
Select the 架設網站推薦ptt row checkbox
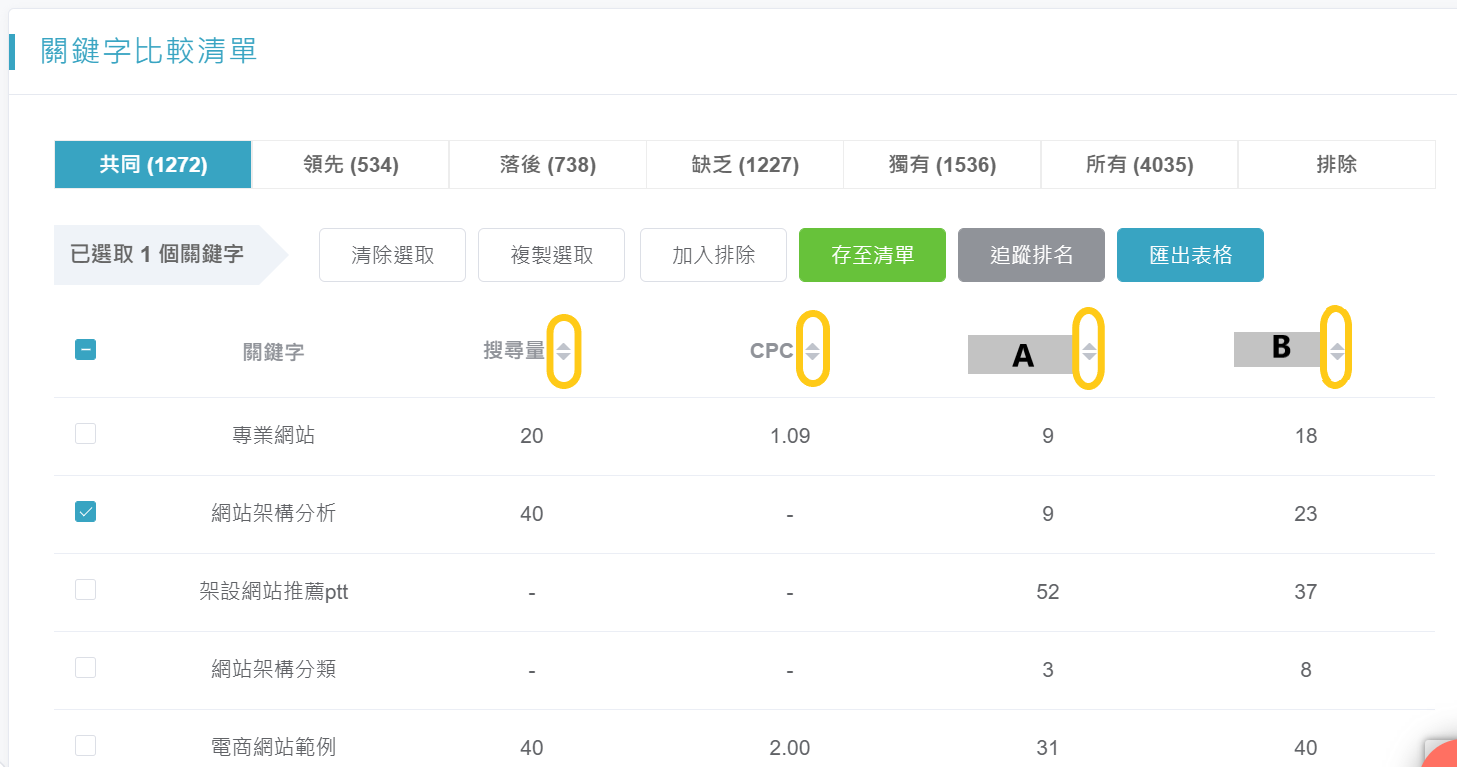(86, 590)
